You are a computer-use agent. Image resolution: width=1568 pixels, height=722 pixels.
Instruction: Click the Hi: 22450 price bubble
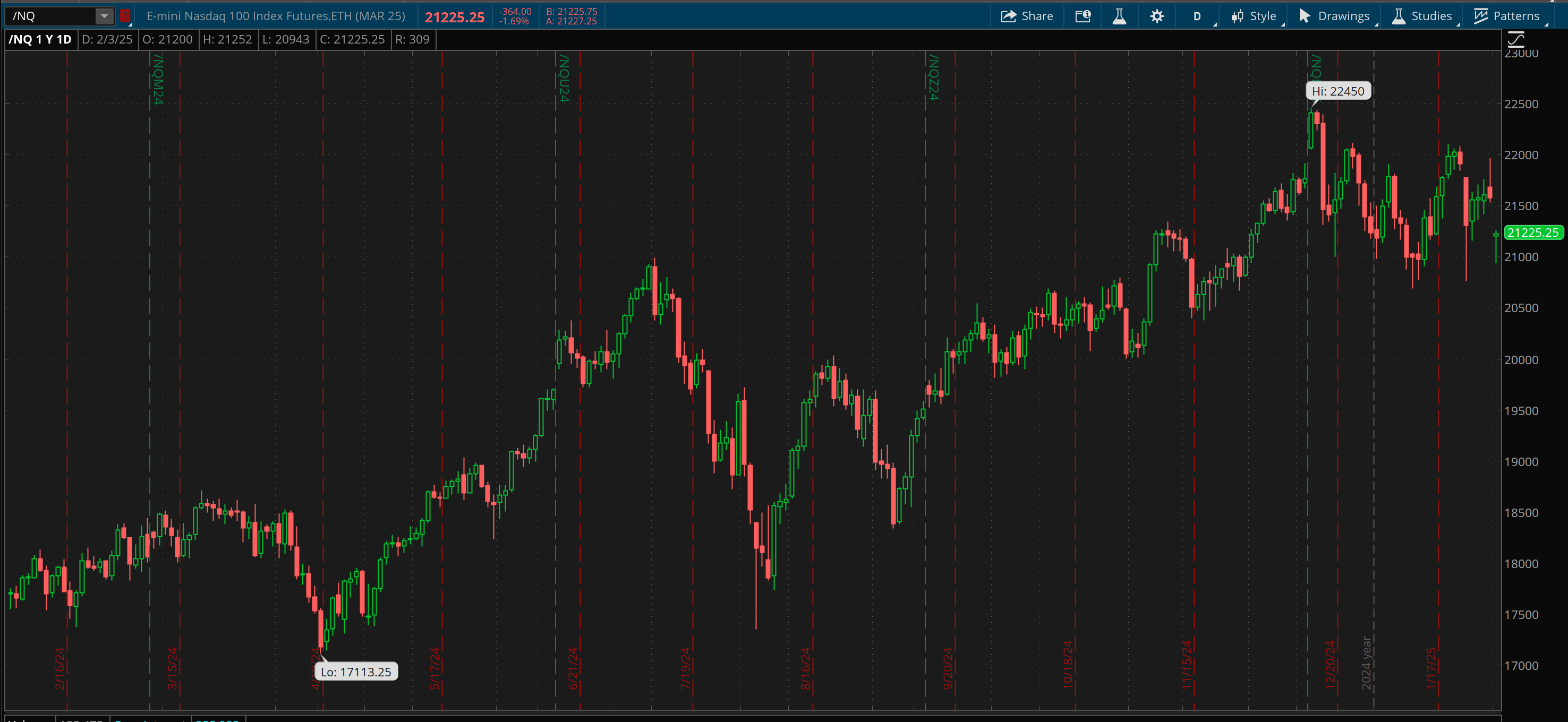1338,91
